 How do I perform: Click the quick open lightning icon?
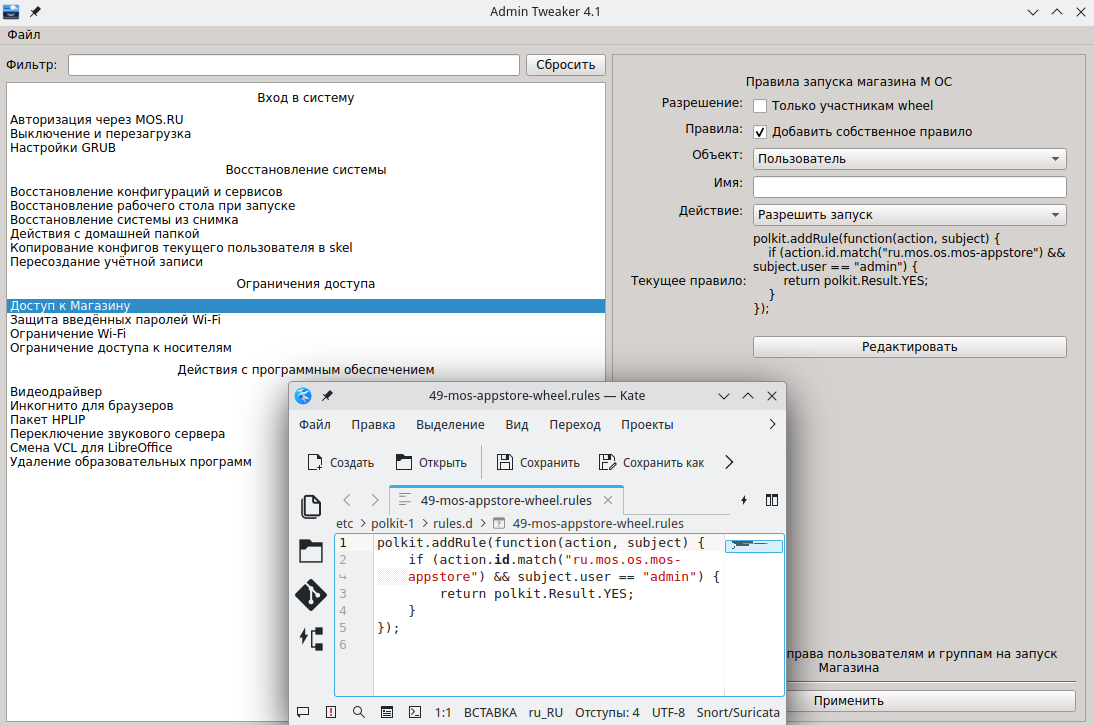click(744, 500)
